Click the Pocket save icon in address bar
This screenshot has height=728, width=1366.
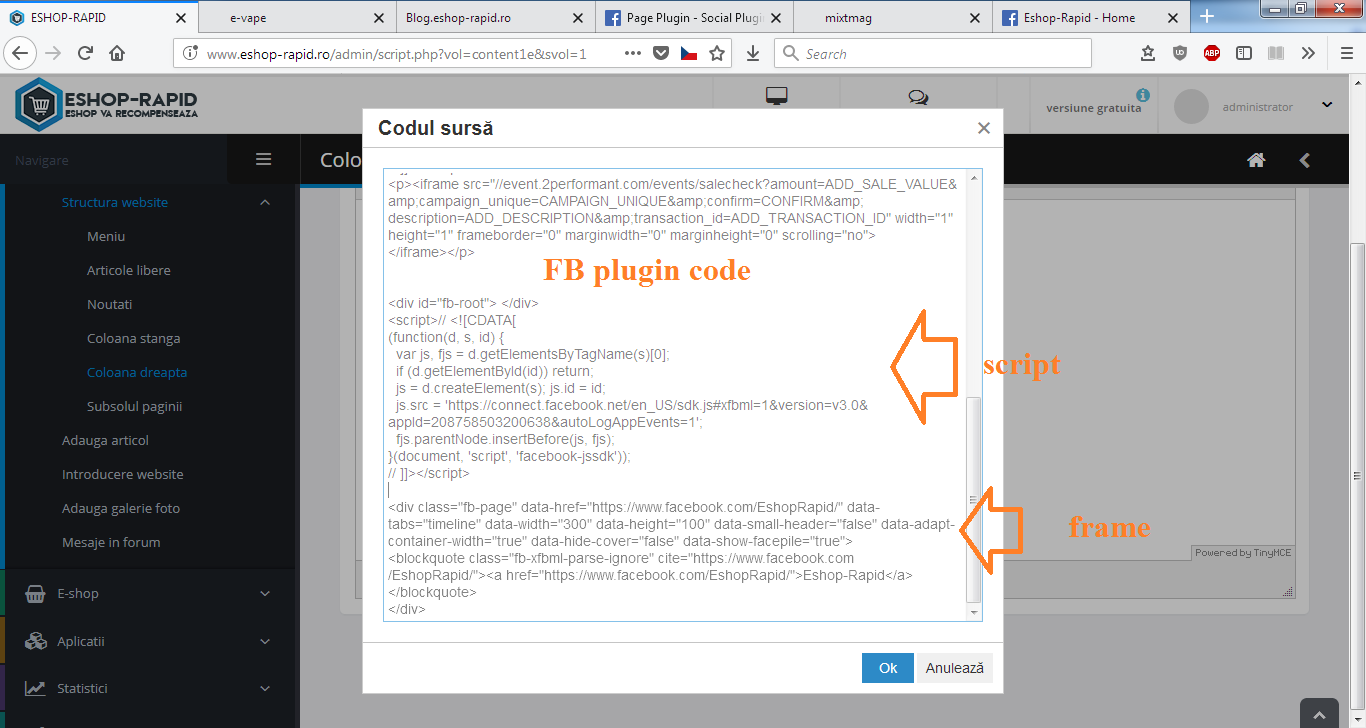point(660,54)
